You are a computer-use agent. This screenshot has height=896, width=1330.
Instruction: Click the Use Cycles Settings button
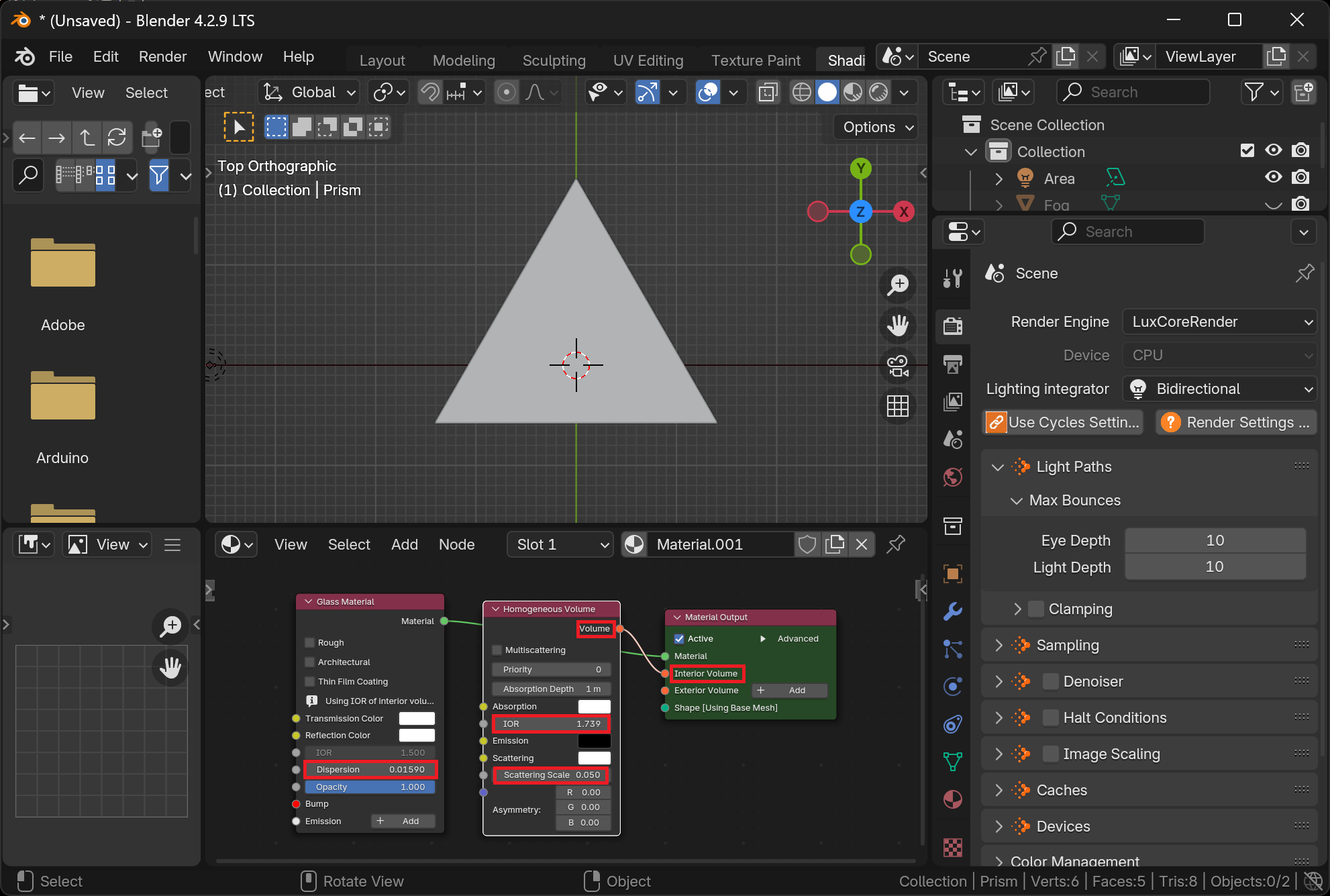[x=1063, y=422]
